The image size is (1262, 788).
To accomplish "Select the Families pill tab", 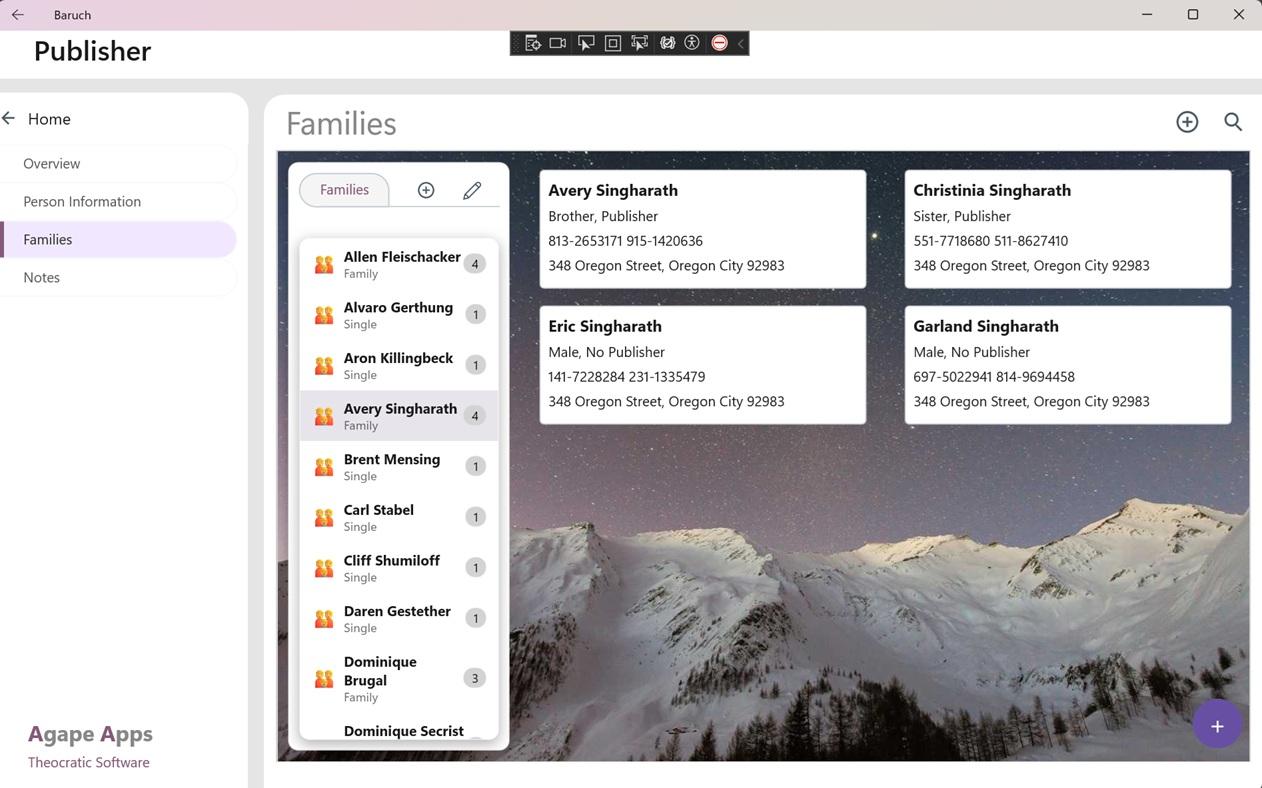I will [x=344, y=190].
